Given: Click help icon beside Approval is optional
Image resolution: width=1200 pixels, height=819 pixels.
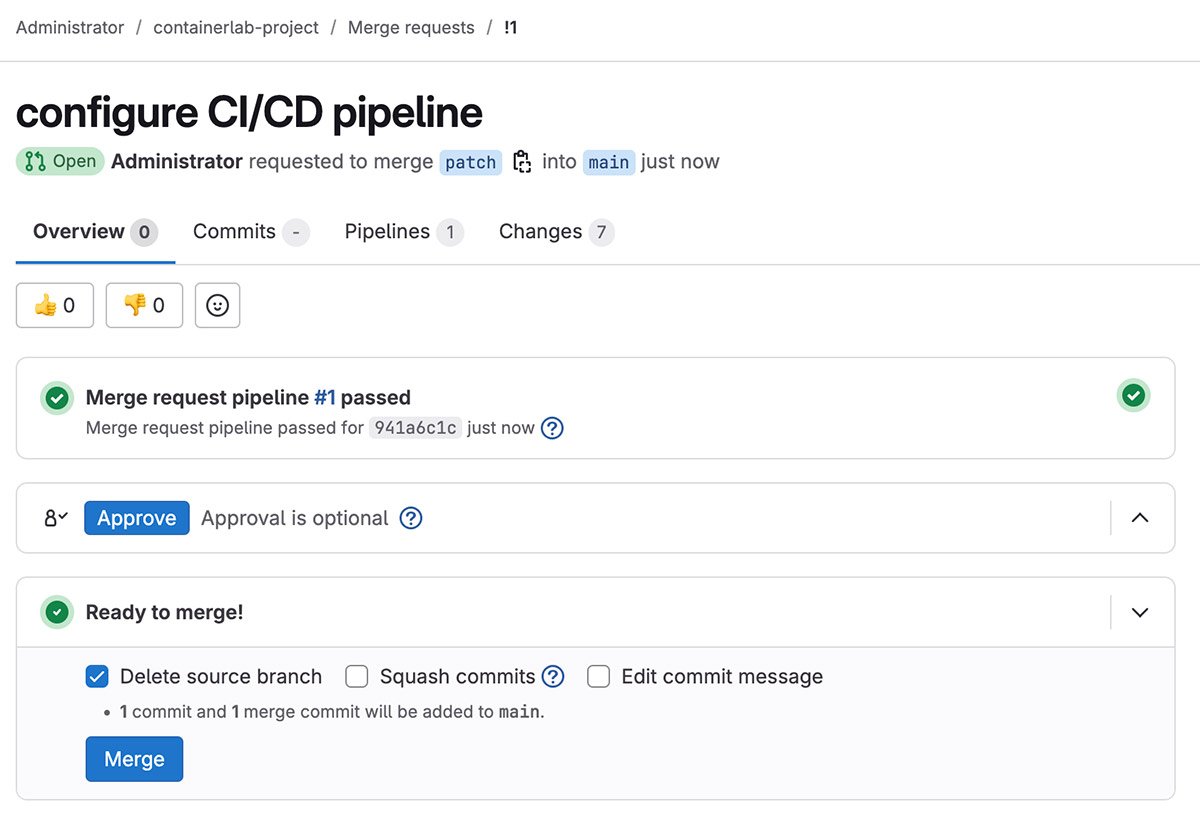Looking at the screenshot, I should tap(410, 518).
